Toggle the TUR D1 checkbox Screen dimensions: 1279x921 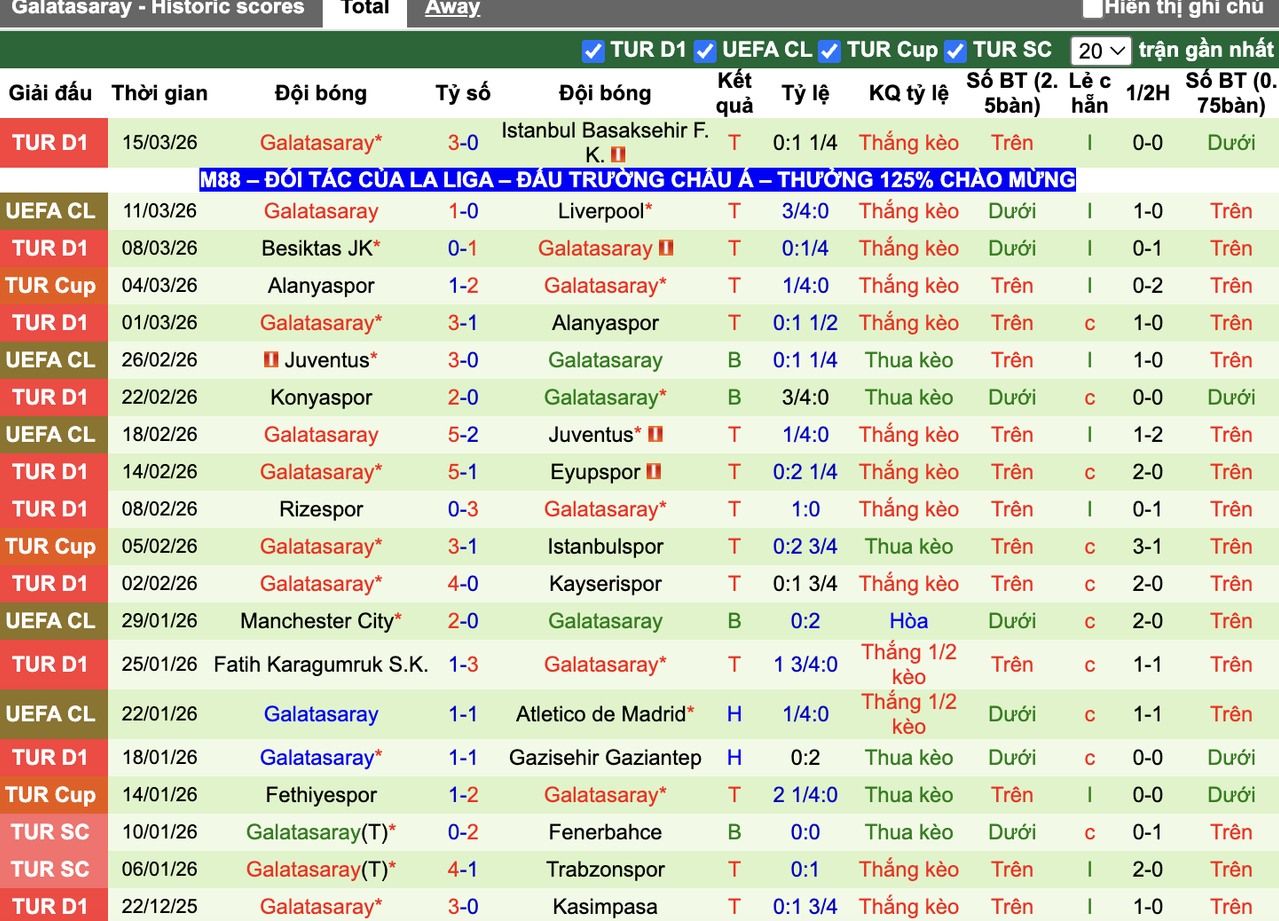click(593, 51)
